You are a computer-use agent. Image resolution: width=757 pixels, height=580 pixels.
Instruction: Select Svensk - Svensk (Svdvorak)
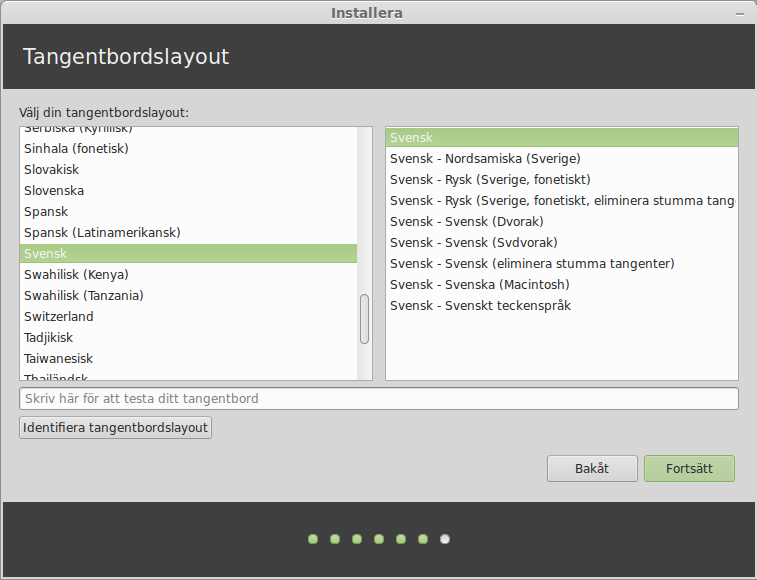(562, 242)
